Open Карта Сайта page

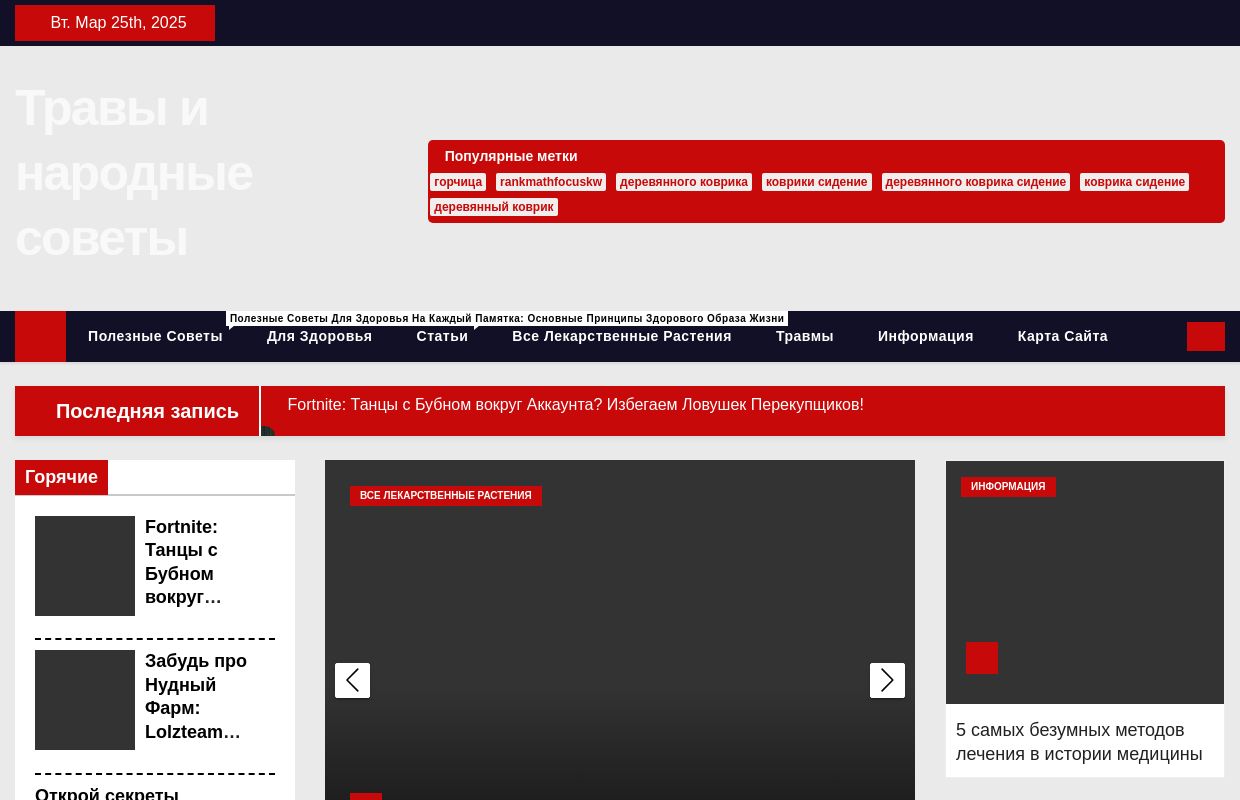tap(1062, 336)
